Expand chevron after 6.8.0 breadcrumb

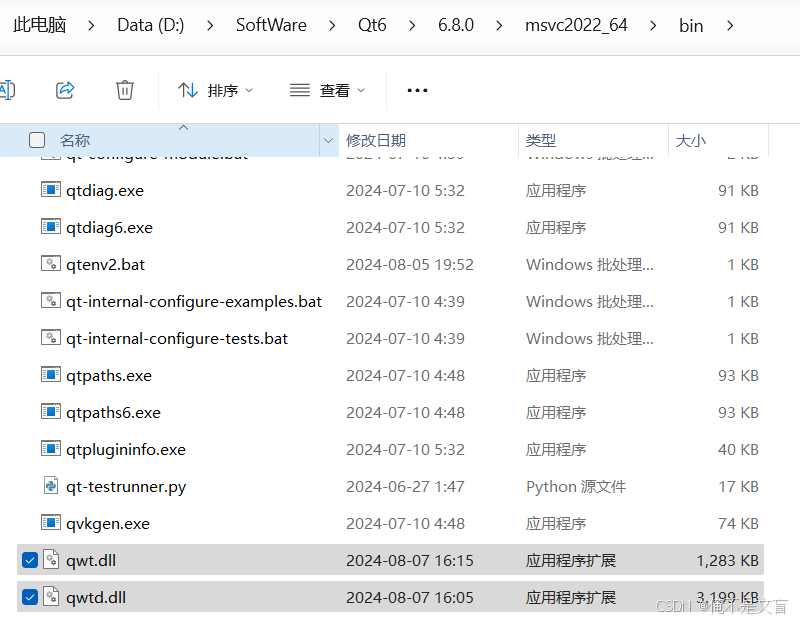[499, 25]
